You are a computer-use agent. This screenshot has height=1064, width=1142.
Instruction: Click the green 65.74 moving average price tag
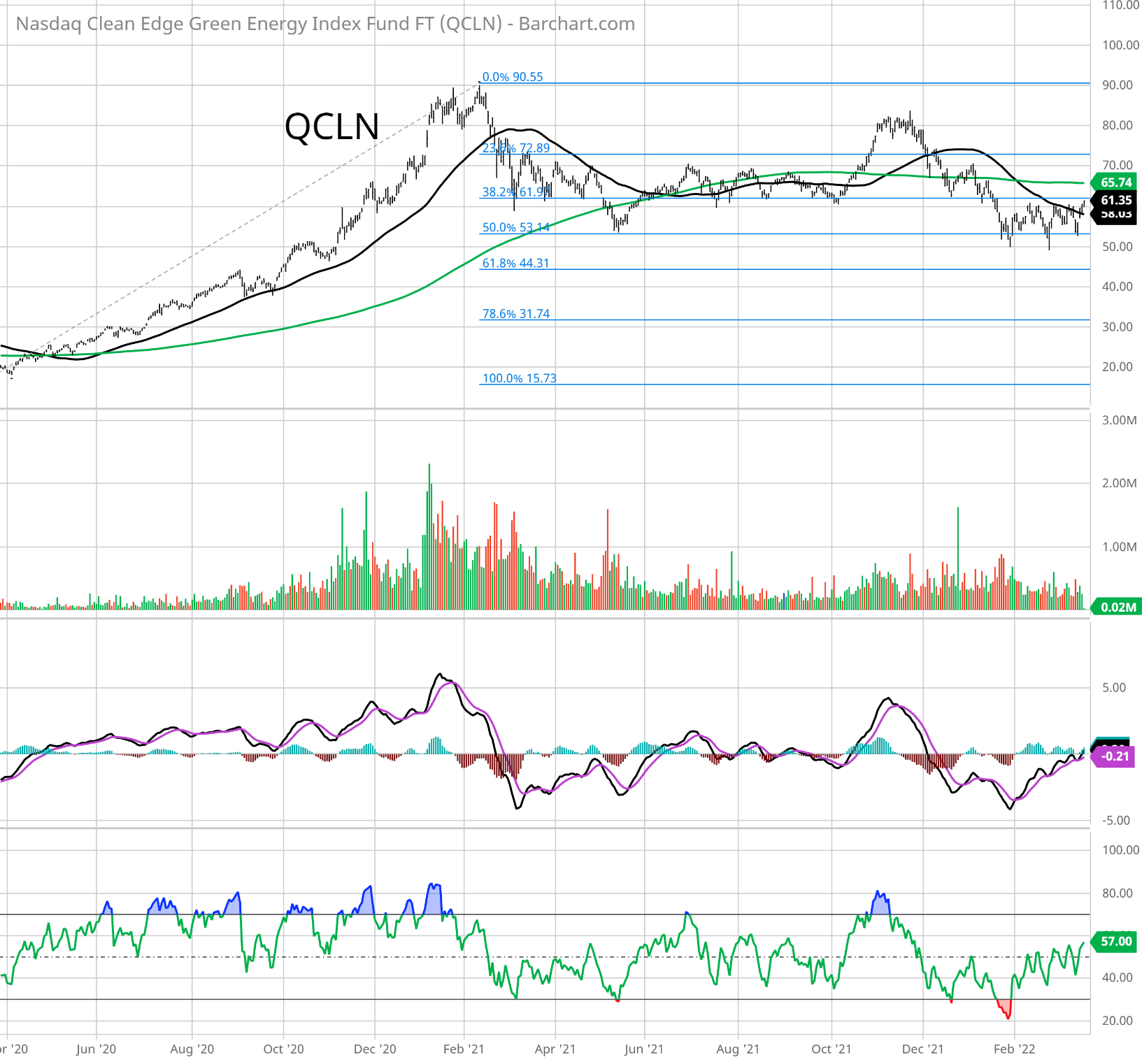pyautogui.click(x=1115, y=182)
